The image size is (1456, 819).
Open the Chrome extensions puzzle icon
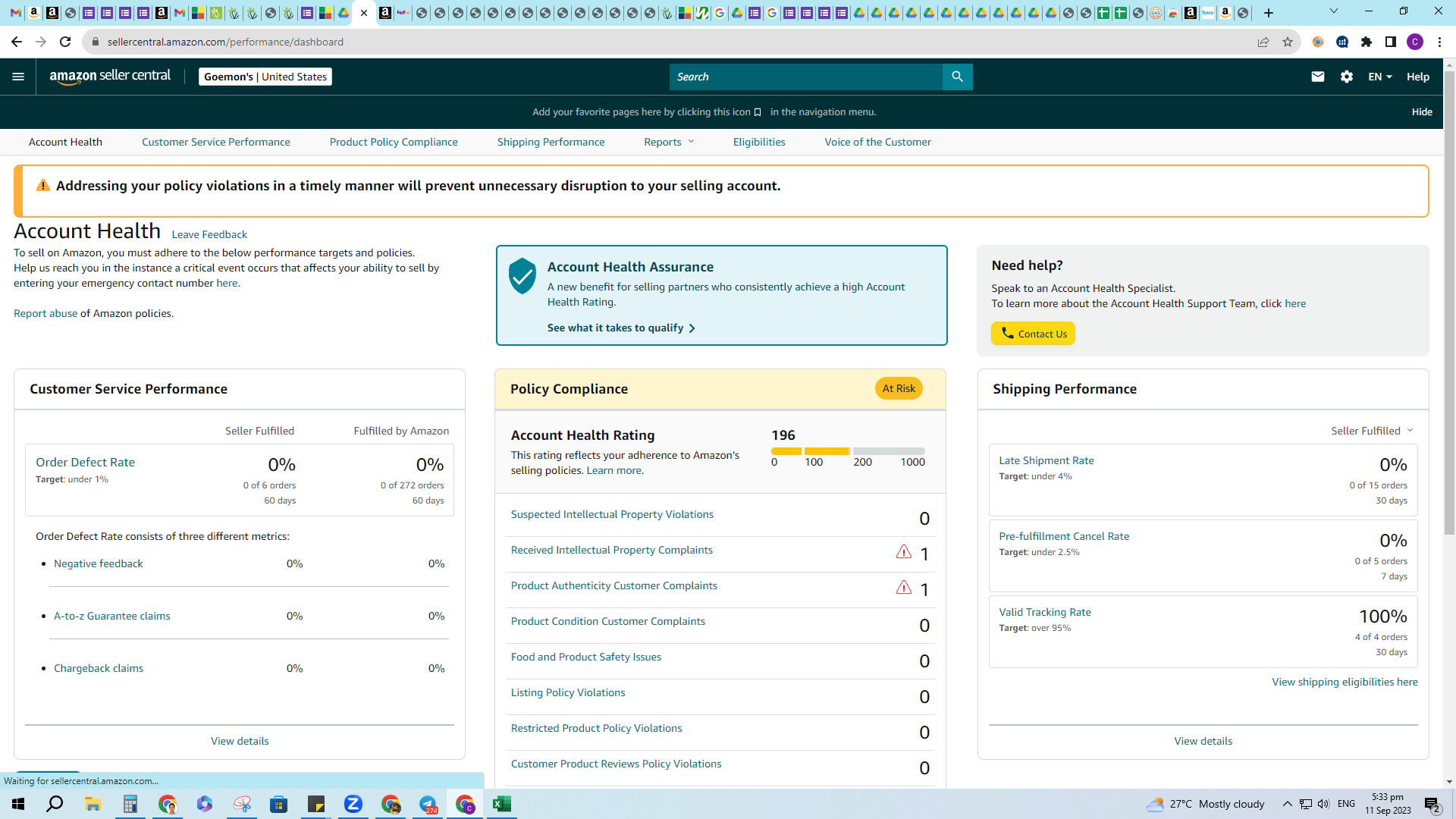[1367, 42]
